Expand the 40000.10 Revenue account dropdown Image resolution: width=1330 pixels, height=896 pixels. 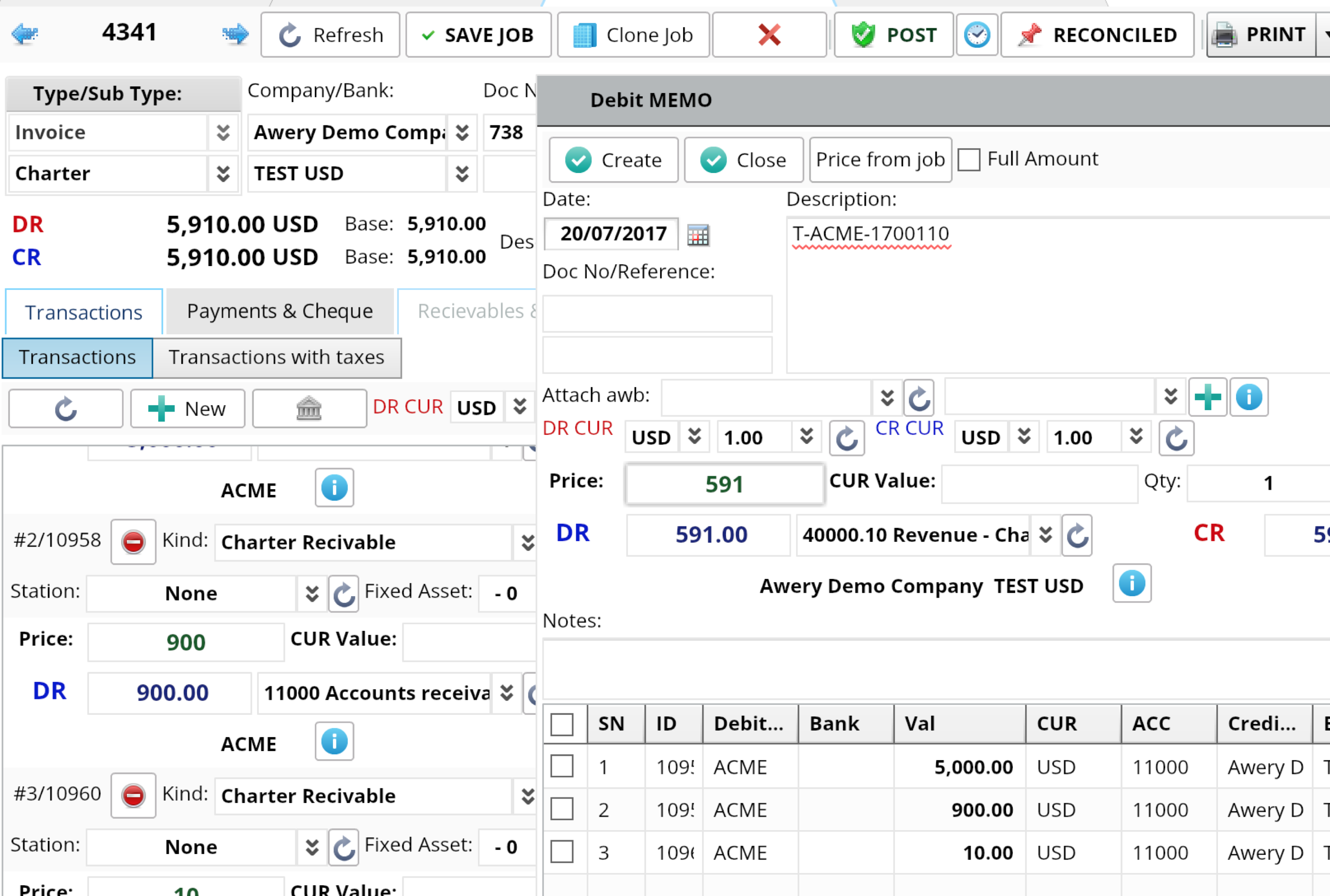(1045, 535)
